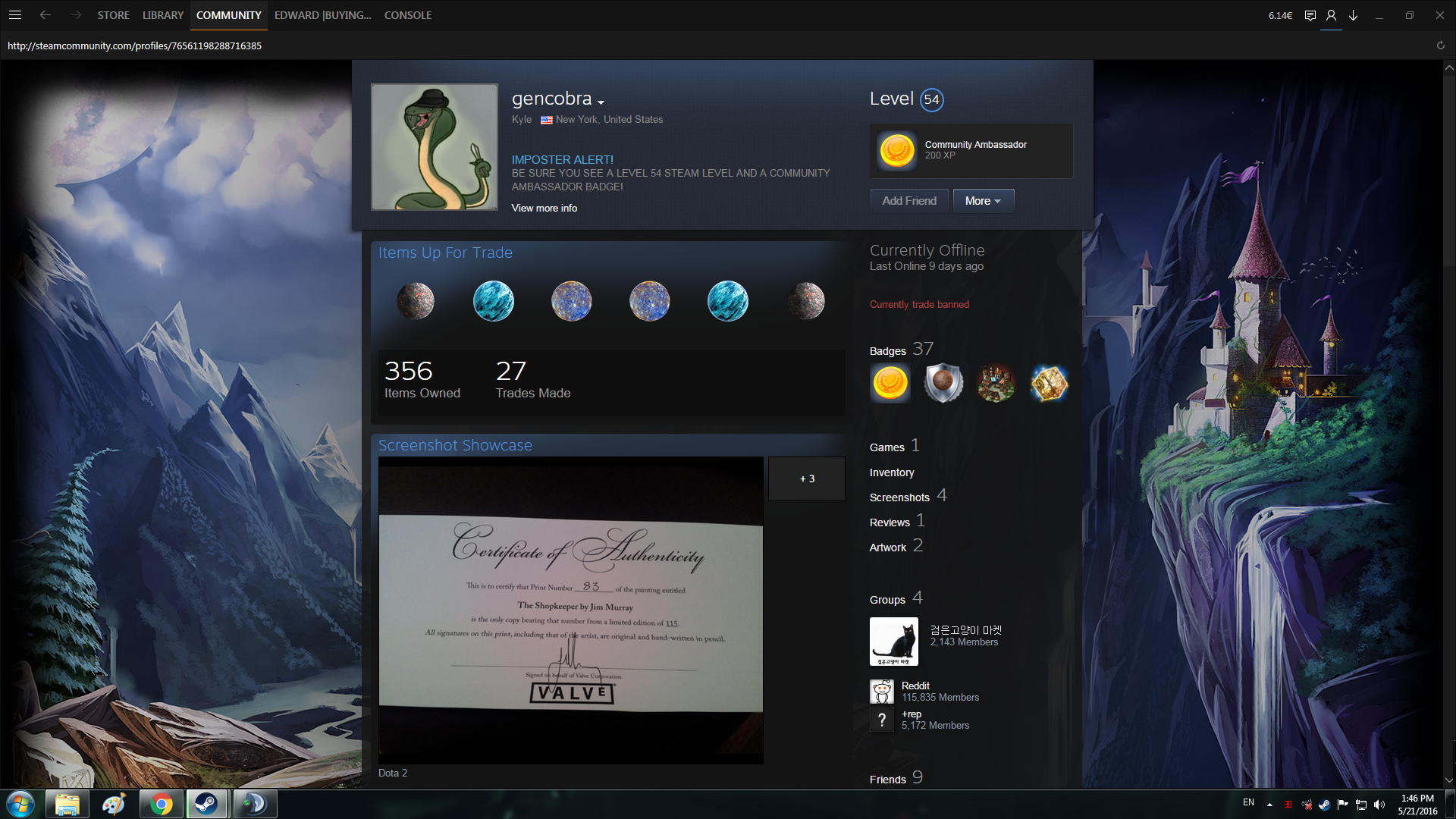Switch to the LIBRARY tab

click(163, 15)
